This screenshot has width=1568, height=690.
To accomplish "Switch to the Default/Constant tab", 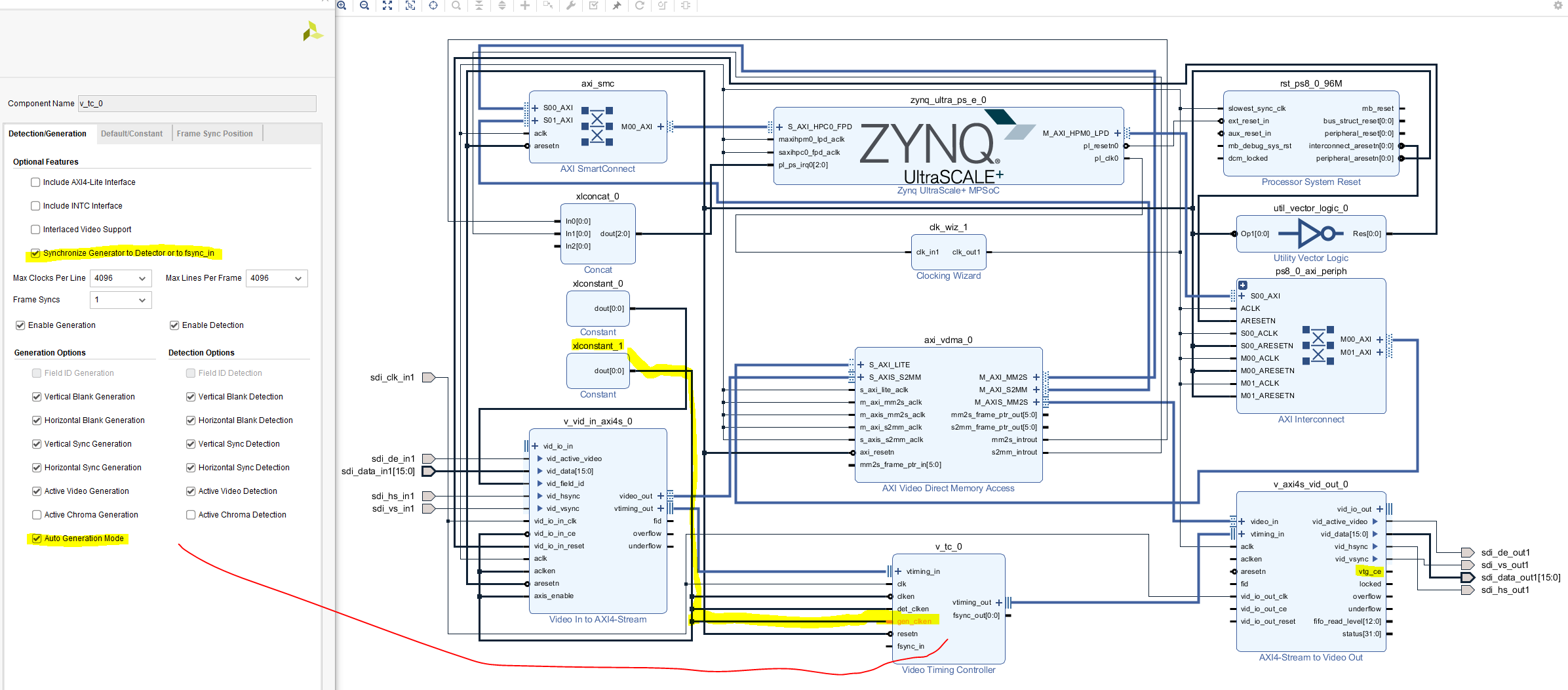I will pos(132,133).
